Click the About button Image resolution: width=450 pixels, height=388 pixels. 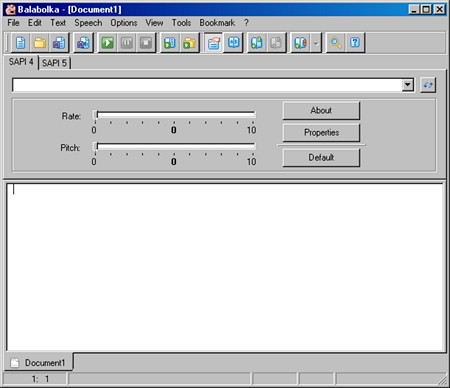321,110
